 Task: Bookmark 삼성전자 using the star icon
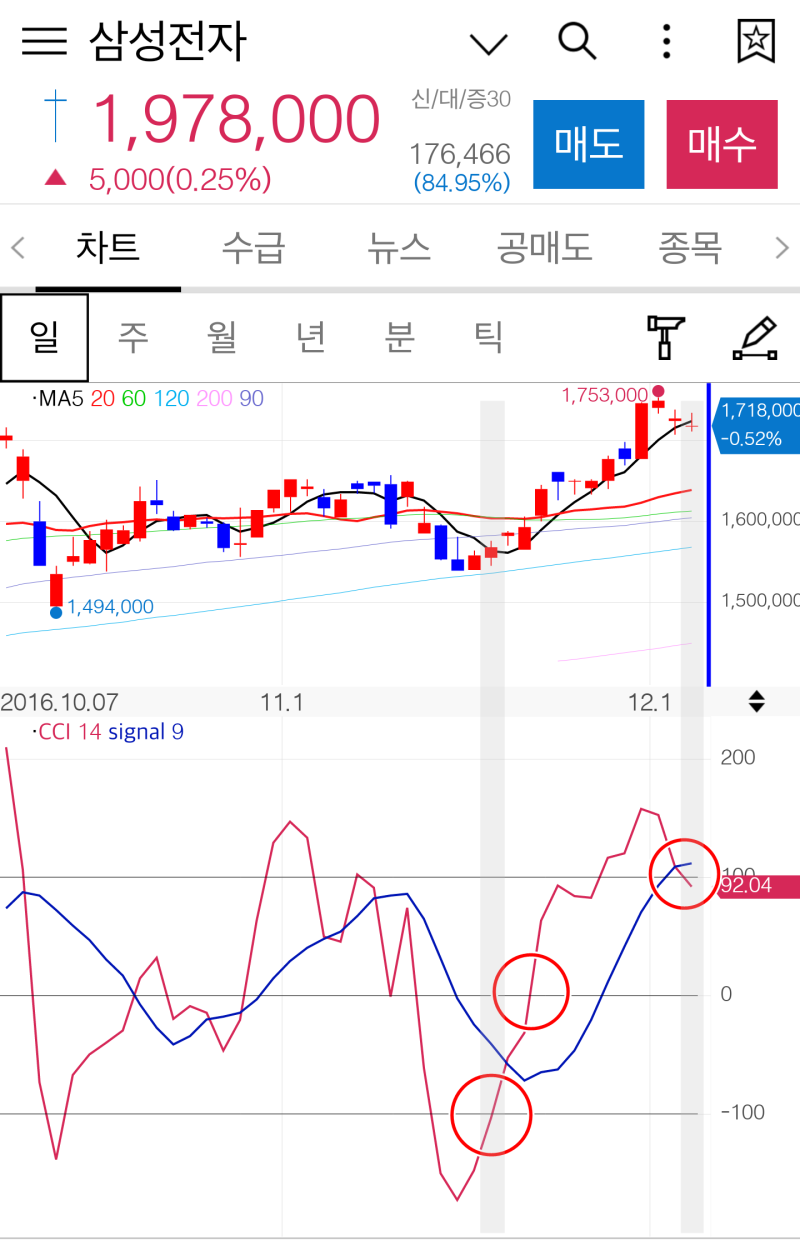point(755,42)
